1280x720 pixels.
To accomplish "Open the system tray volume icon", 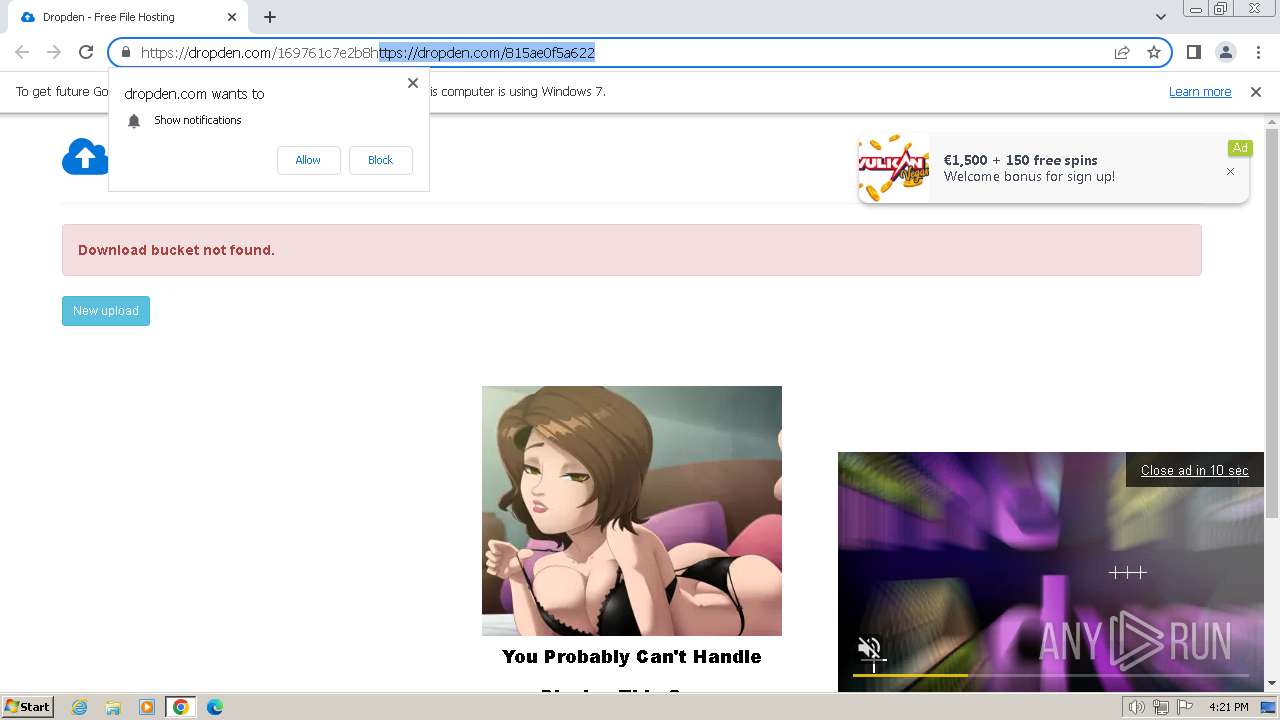I will [x=1137, y=707].
